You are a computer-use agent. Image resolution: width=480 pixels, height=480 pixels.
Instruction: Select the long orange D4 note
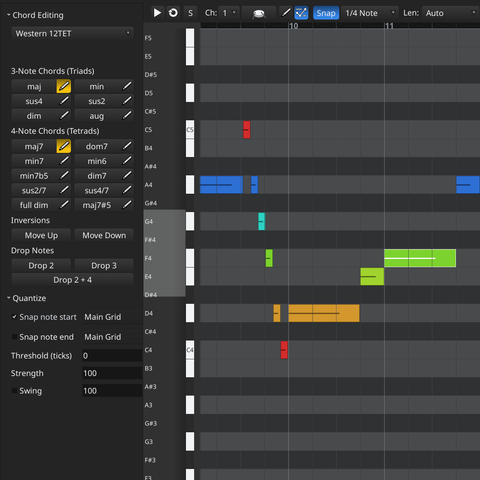point(324,313)
